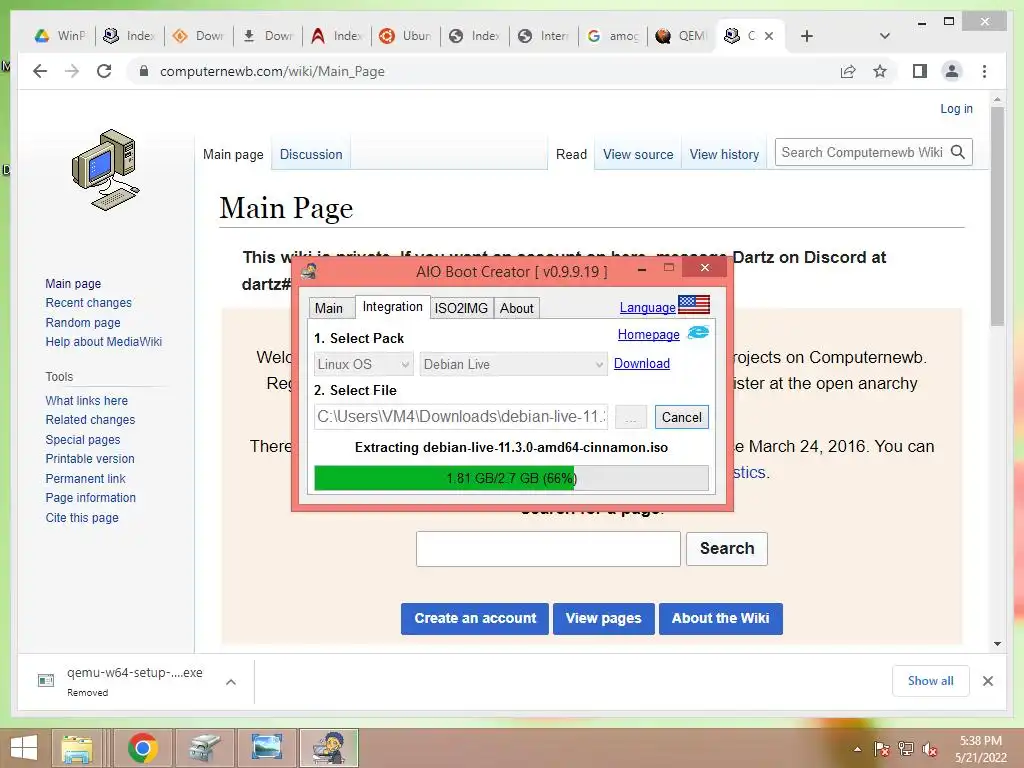Open Chrome from the taskbar
The height and width of the screenshot is (768, 1024).
pos(143,748)
